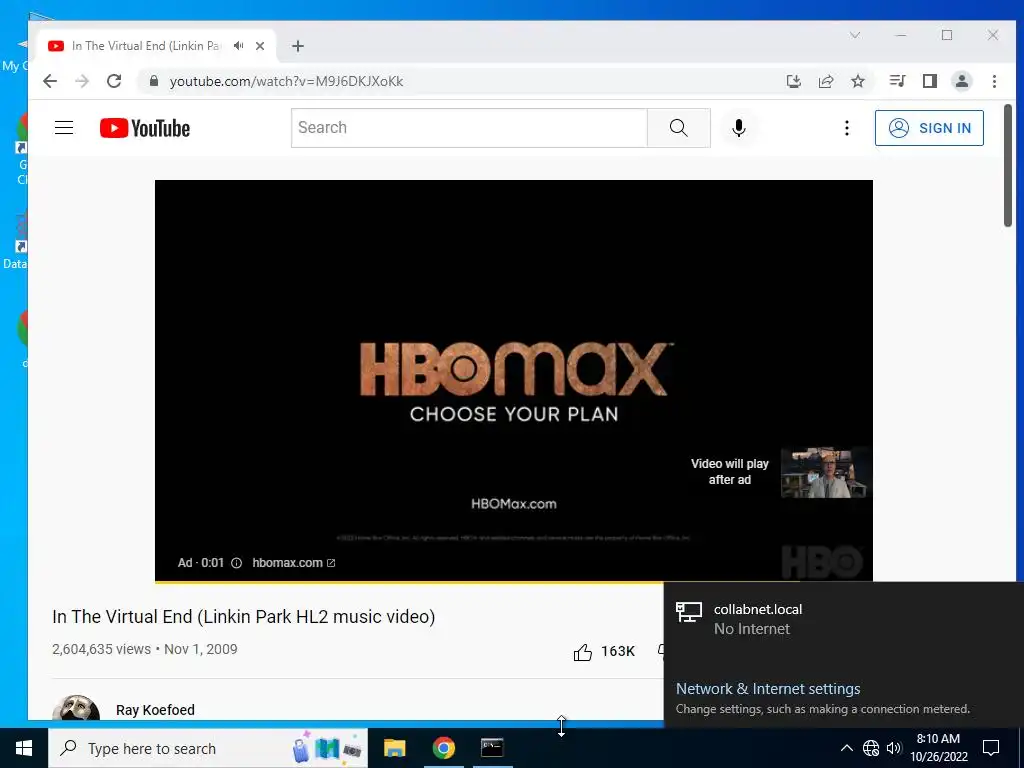Click the taskbar 'Type here to search' box
Viewport: 1024px width, 768px height.
pyautogui.click(x=208, y=748)
